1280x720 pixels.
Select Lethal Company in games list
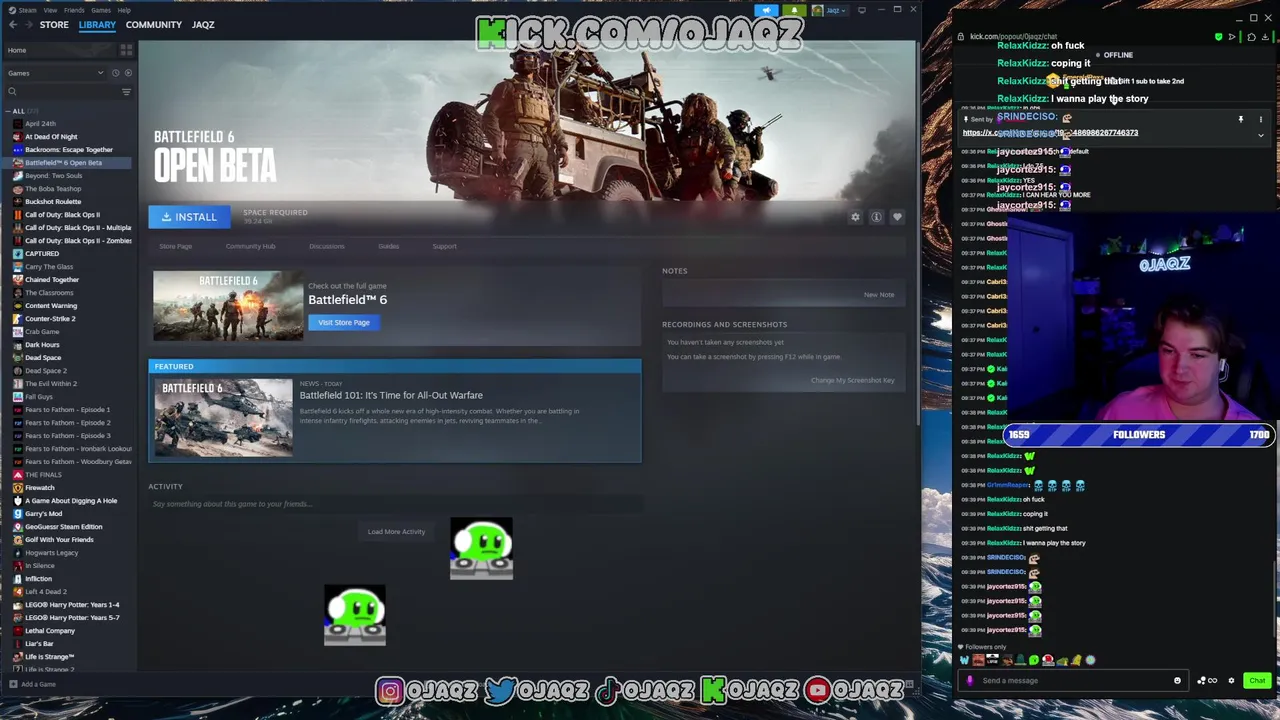tap(50, 631)
